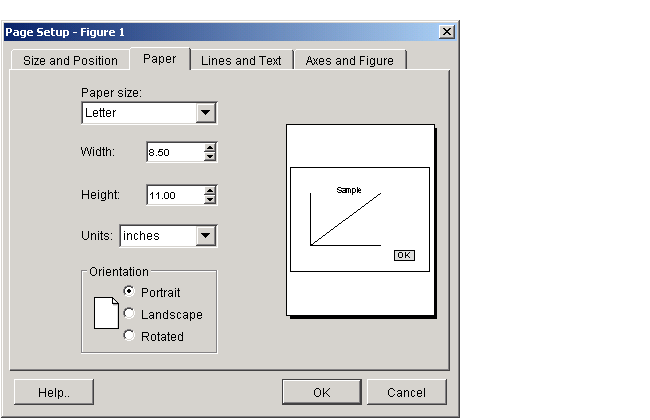Click the Height increase spinner arrow
The height and width of the screenshot is (420, 650).
tap(210, 191)
